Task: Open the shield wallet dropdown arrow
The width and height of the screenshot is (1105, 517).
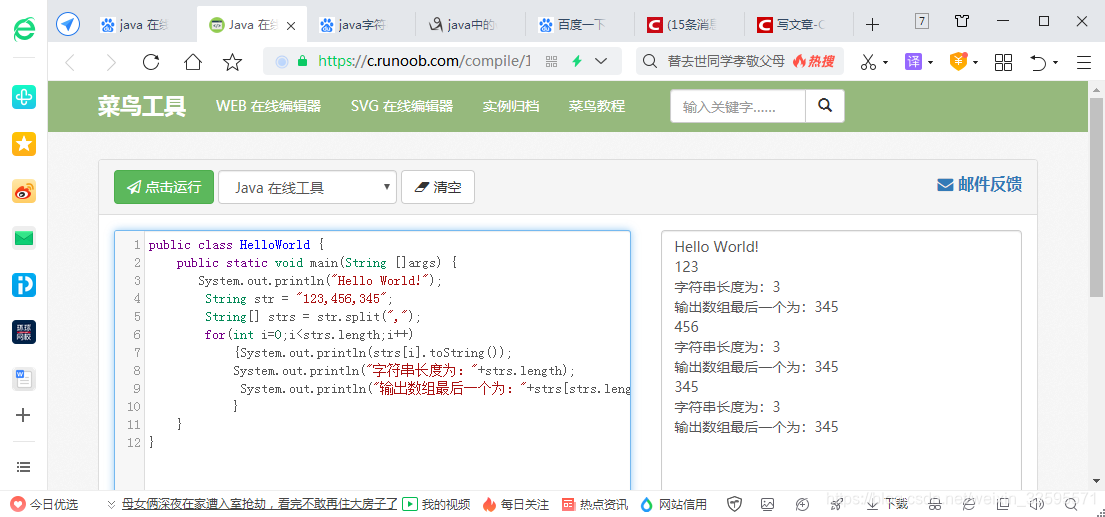Action: [x=975, y=63]
